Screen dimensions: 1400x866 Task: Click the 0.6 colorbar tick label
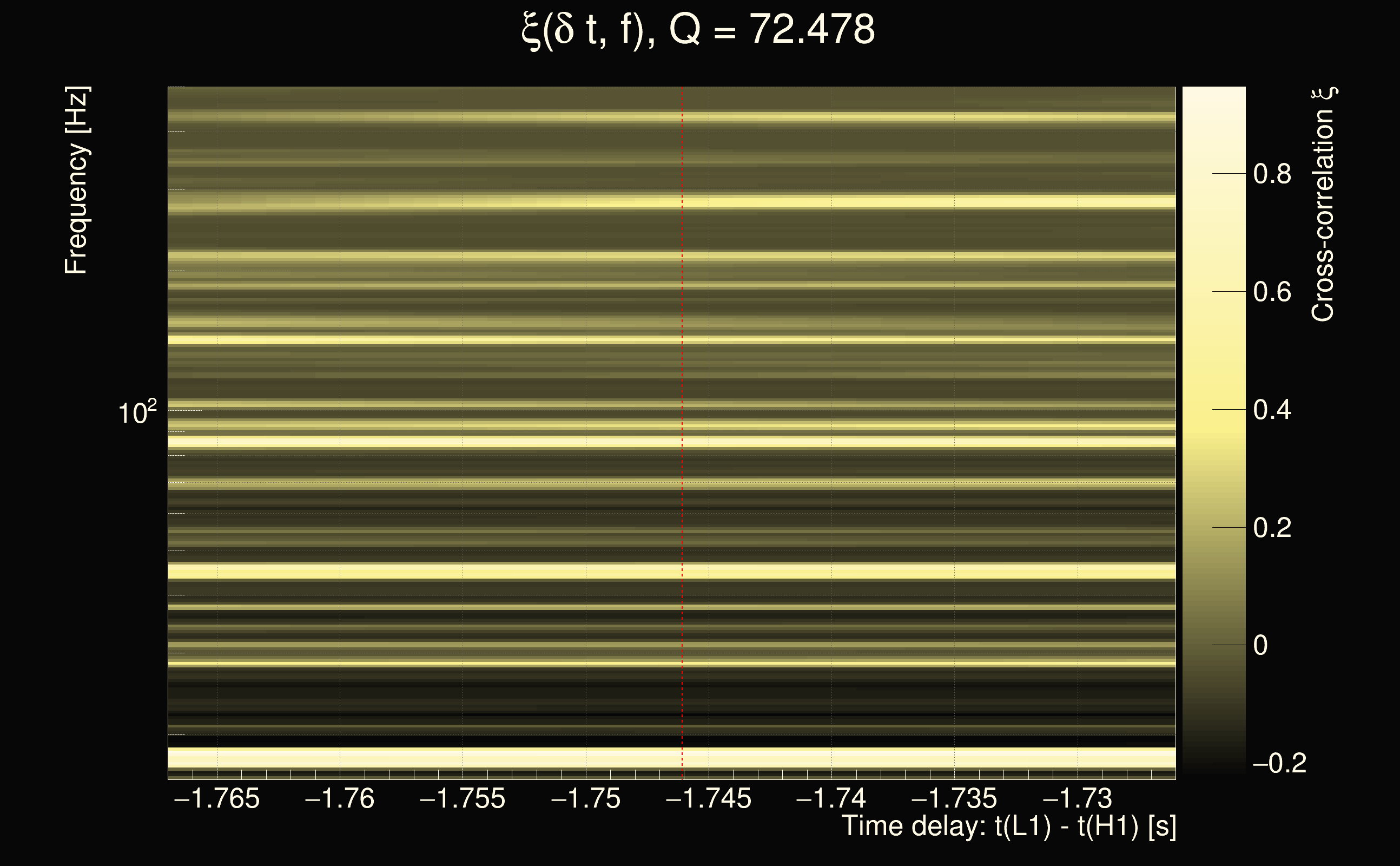point(1272,292)
